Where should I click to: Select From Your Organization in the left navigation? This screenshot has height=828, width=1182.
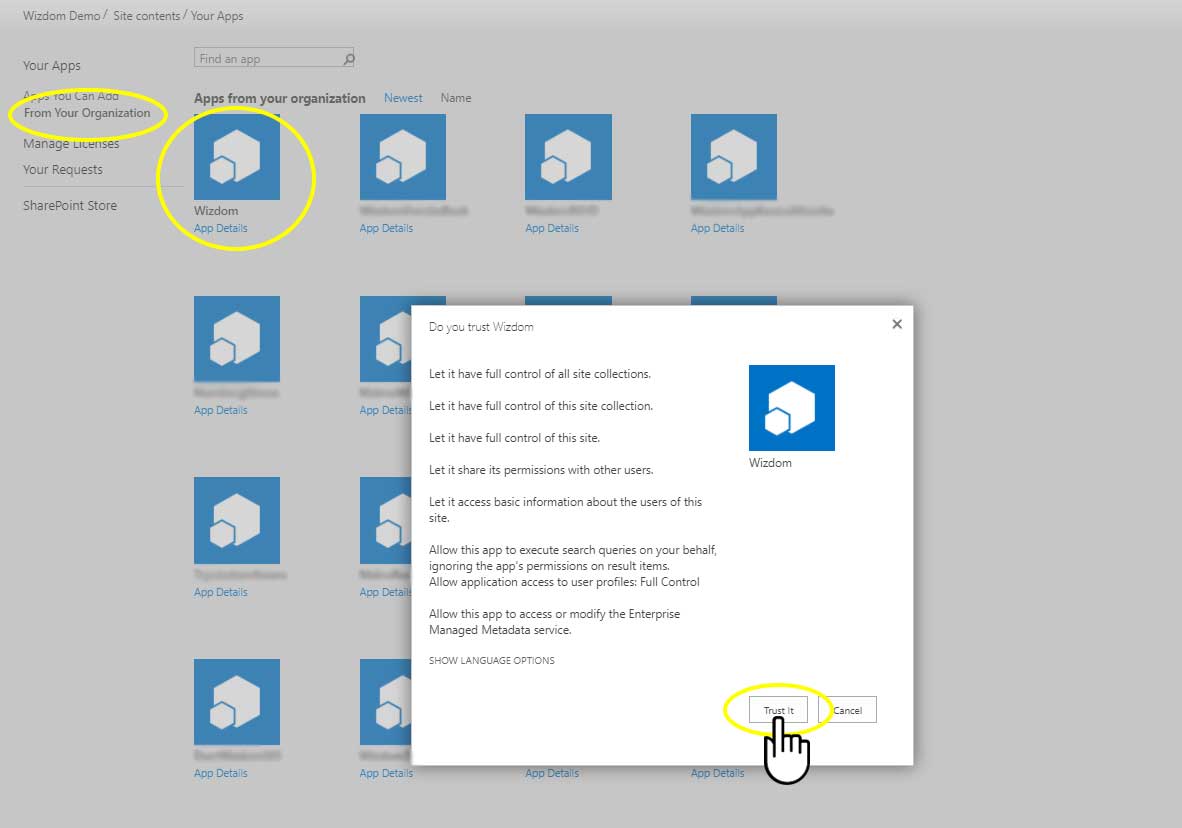pyautogui.click(x=87, y=113)
